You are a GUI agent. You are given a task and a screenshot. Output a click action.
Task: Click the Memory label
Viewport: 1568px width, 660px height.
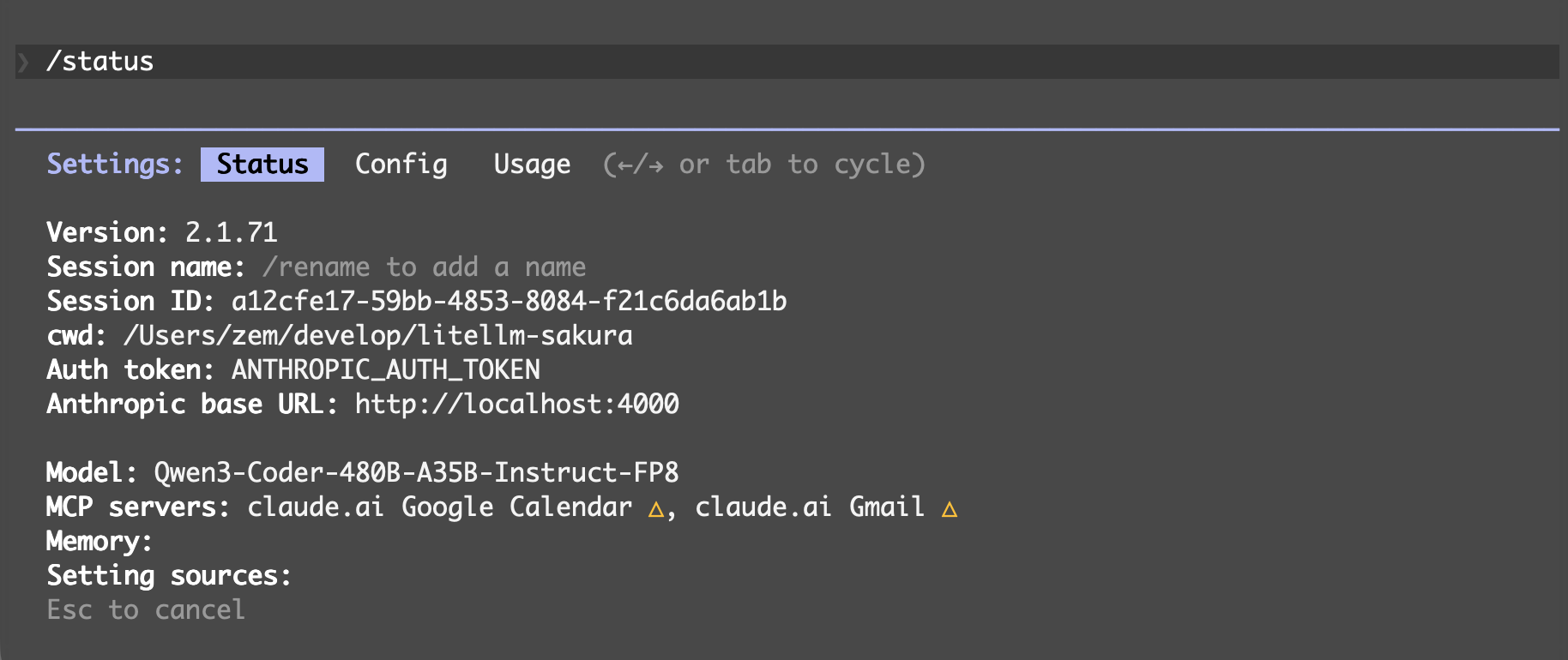click(x=99, y=541)
